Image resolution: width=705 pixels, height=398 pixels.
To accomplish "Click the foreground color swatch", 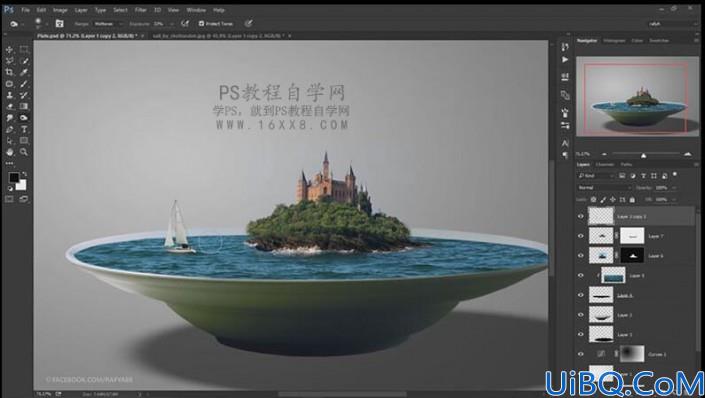I will pos(14,178).
